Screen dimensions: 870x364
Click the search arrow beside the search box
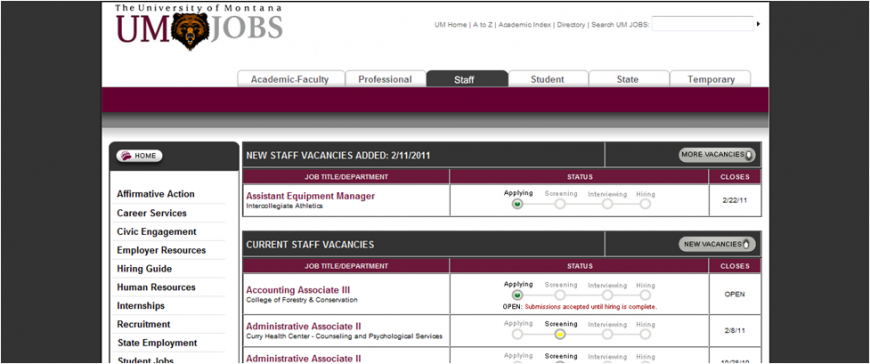[x=758, y=24]
